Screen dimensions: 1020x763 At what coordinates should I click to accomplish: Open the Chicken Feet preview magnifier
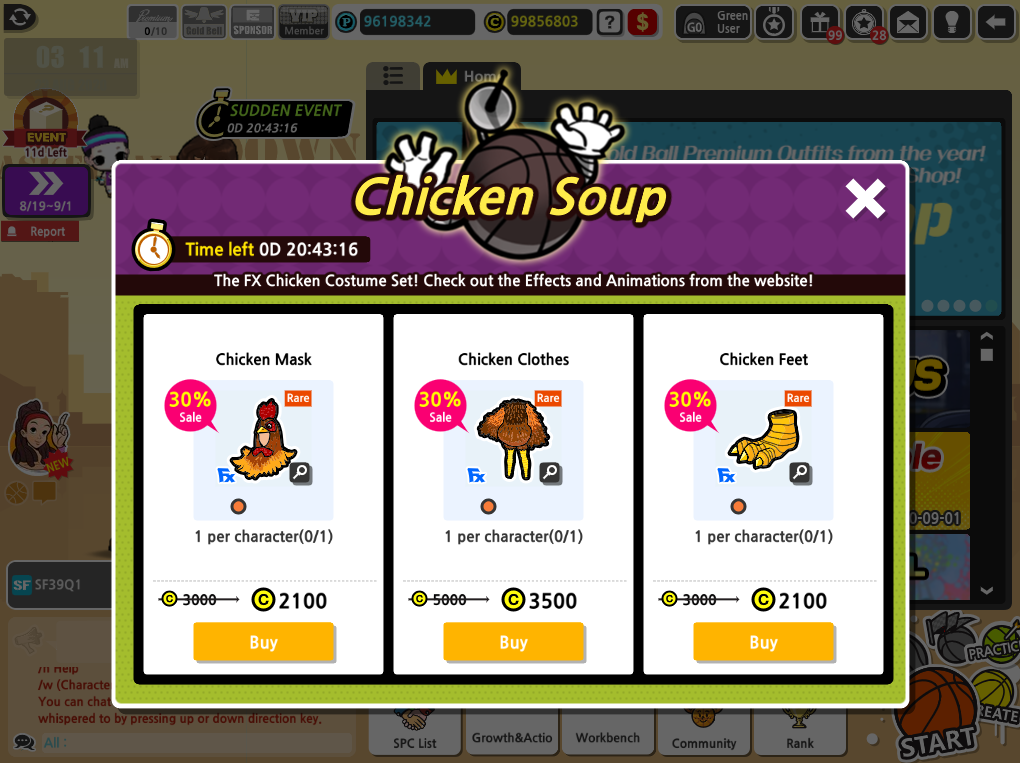800,473
